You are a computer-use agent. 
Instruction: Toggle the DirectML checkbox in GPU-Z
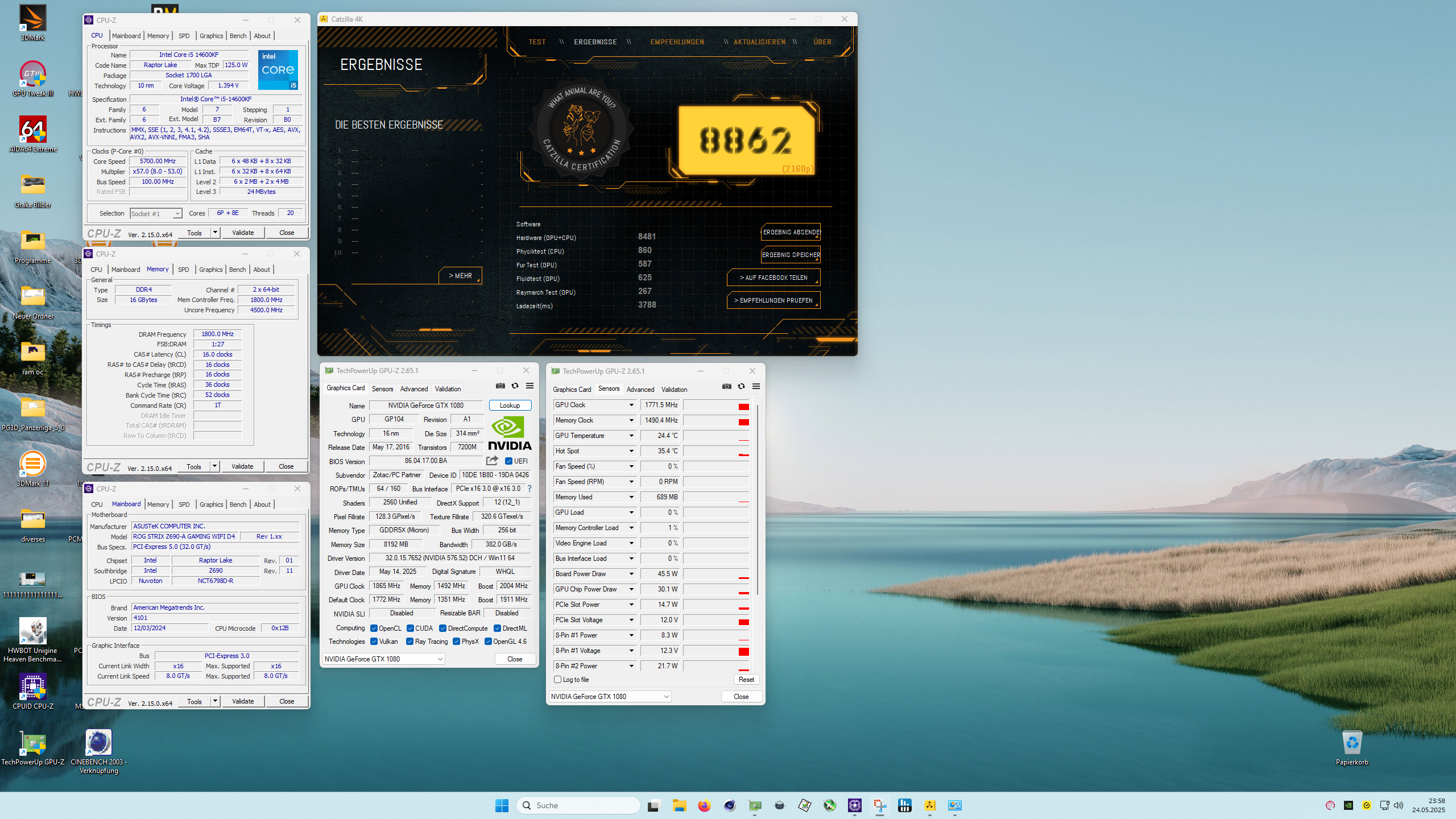coord(497,628)
